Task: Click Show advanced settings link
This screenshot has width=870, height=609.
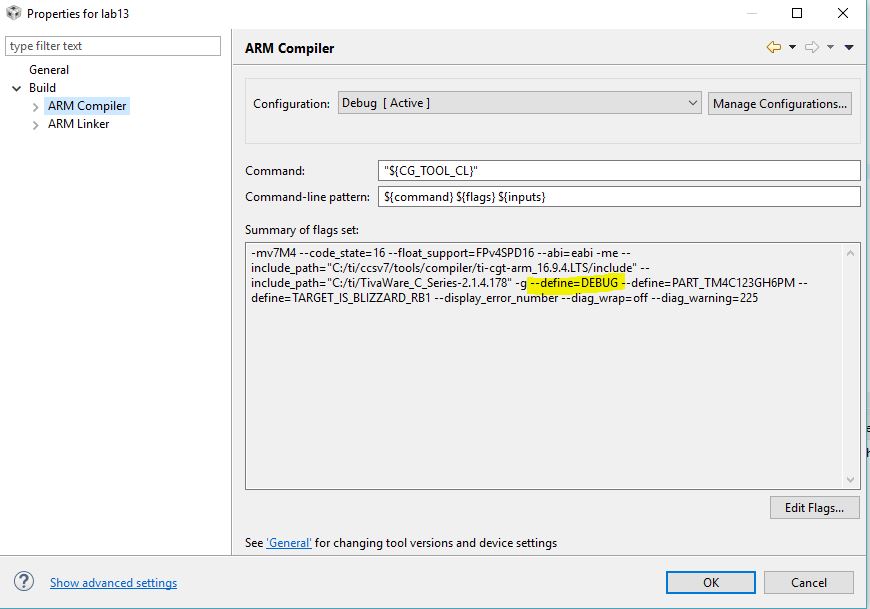Action: coord(113,583)
